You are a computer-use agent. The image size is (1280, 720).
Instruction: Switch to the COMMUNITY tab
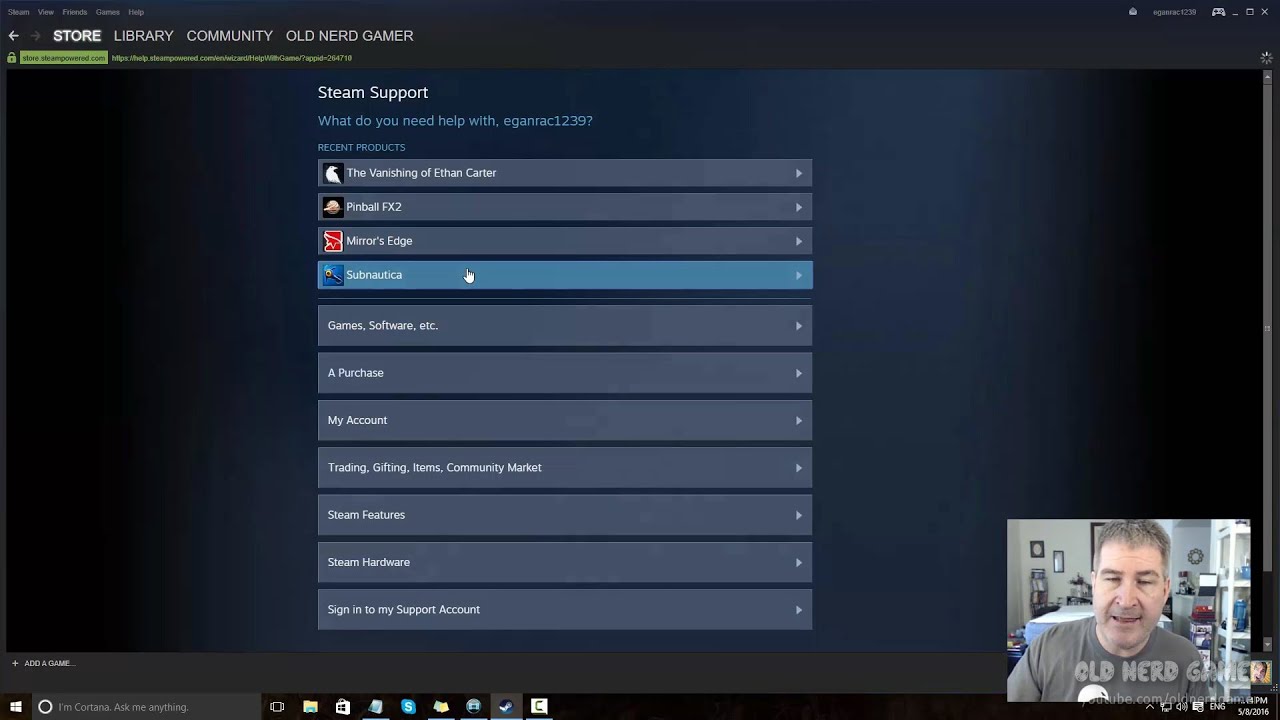[x=229, y=35]
